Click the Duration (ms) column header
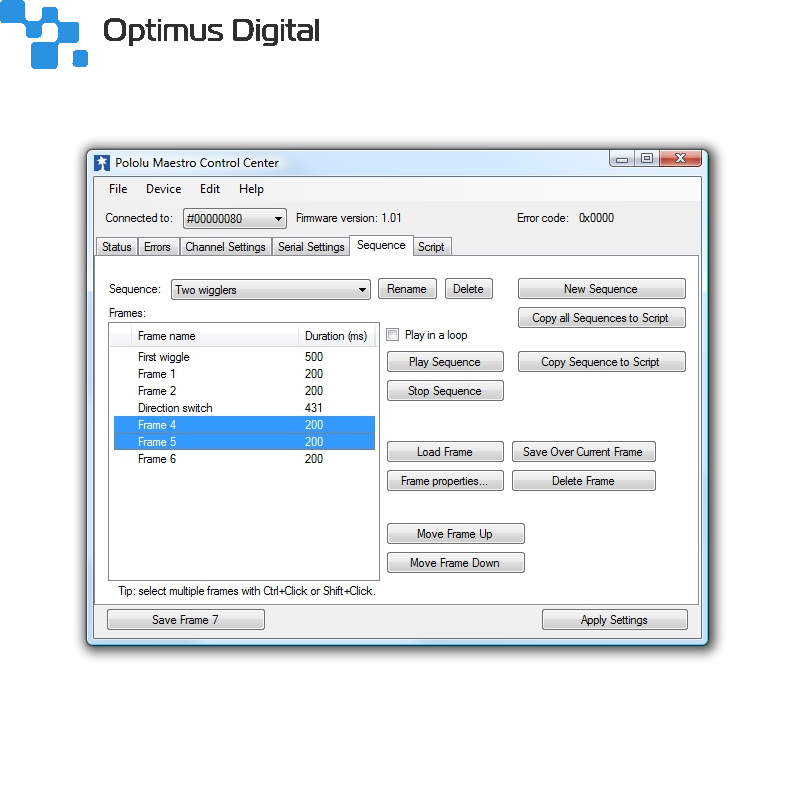 [337, 336]
